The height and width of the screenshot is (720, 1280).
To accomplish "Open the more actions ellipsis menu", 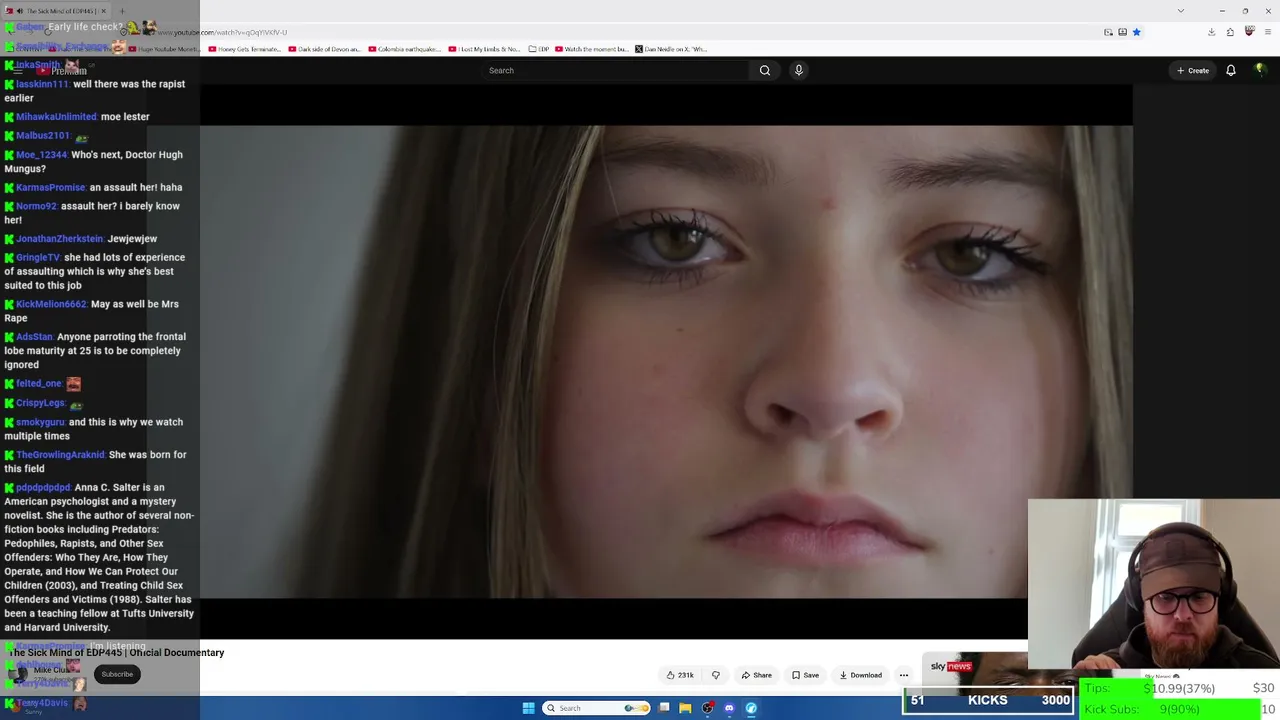I will (x=904, y=675).
